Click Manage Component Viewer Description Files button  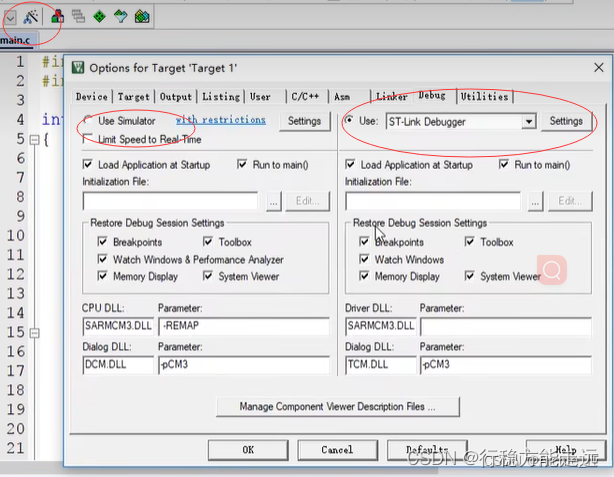[338, 407]
